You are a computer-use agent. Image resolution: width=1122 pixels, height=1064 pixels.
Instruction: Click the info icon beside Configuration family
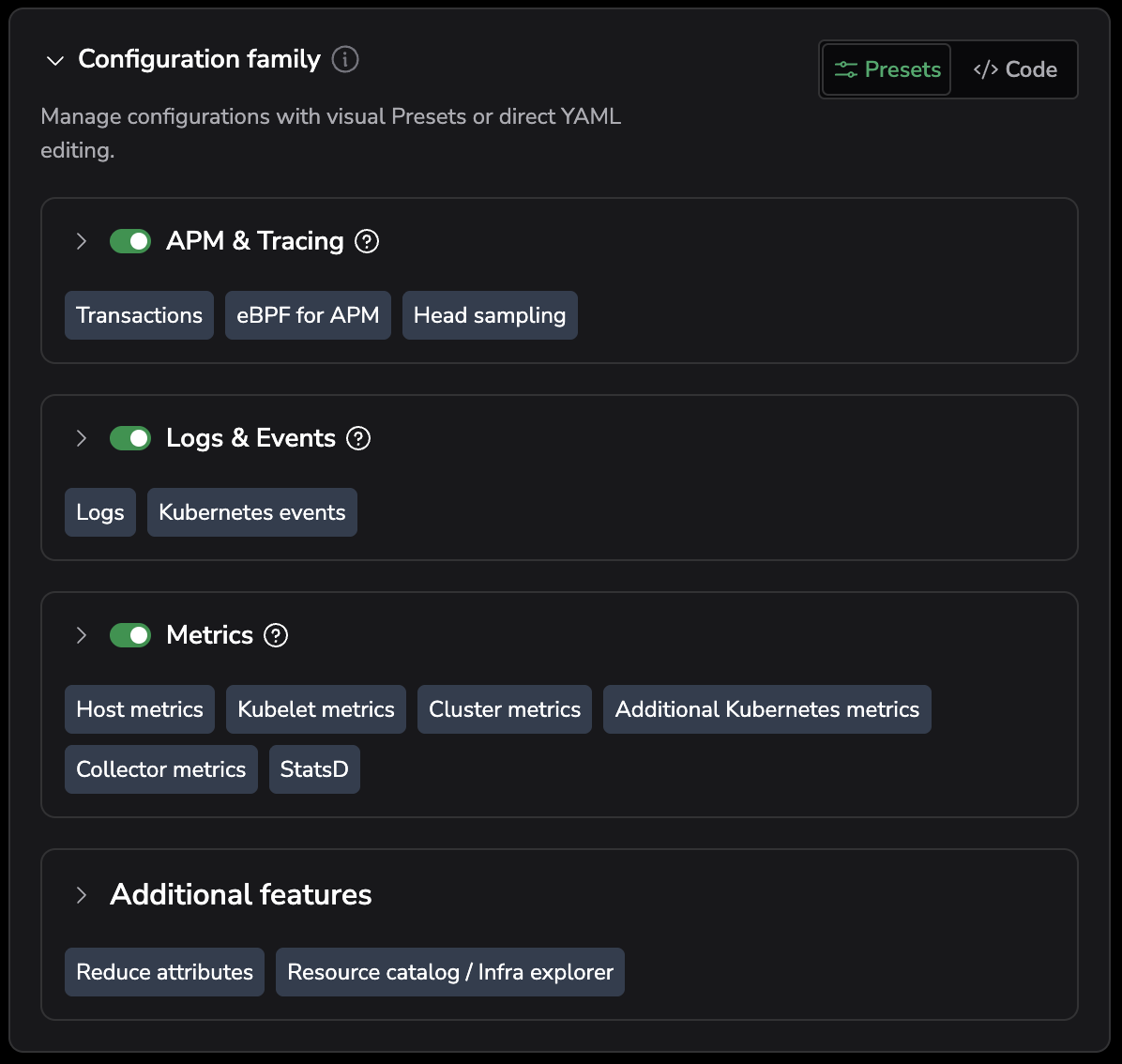tap(345, 59)
